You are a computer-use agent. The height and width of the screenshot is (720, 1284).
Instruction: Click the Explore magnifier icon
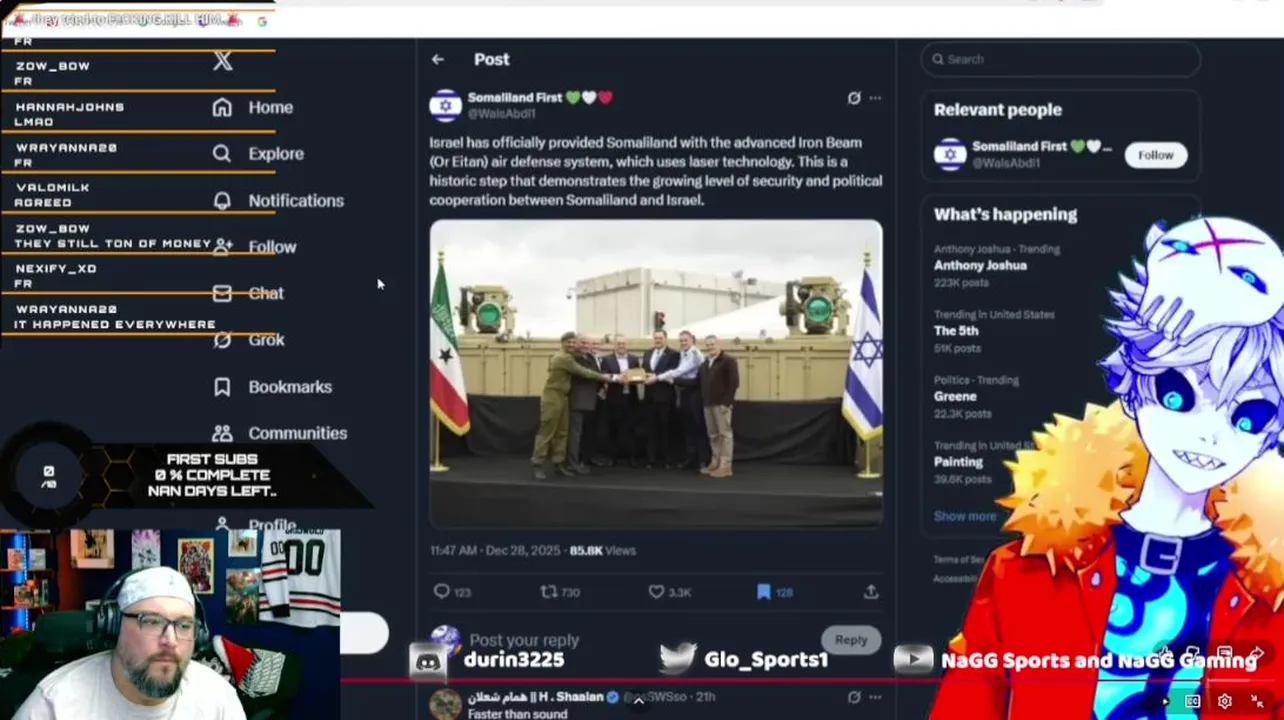pos(222,154)
